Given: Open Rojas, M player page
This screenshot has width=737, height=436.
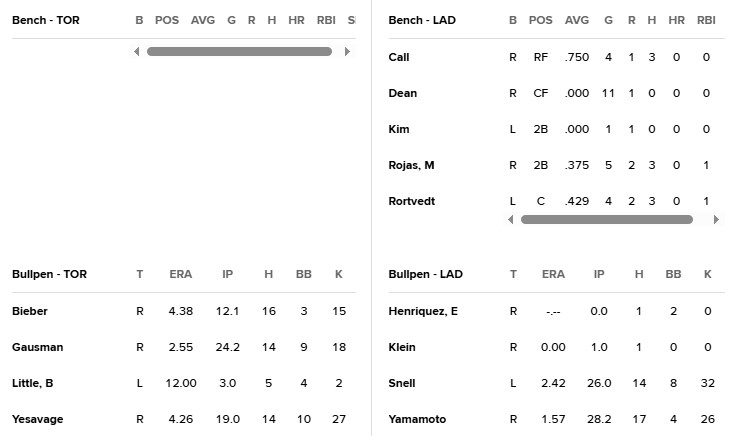Looking at the screenshot, I should pos(411,165).
